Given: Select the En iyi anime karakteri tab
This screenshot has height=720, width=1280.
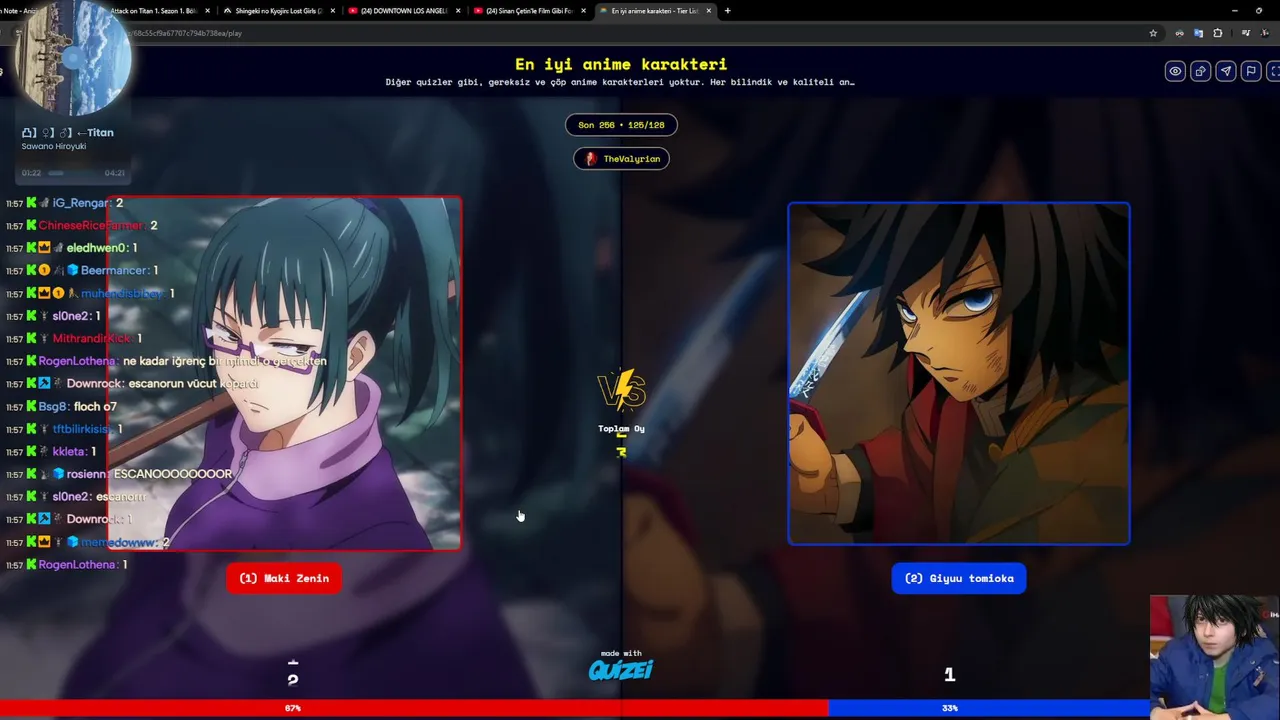Looking at the screenshot, I should click(654, 11).
